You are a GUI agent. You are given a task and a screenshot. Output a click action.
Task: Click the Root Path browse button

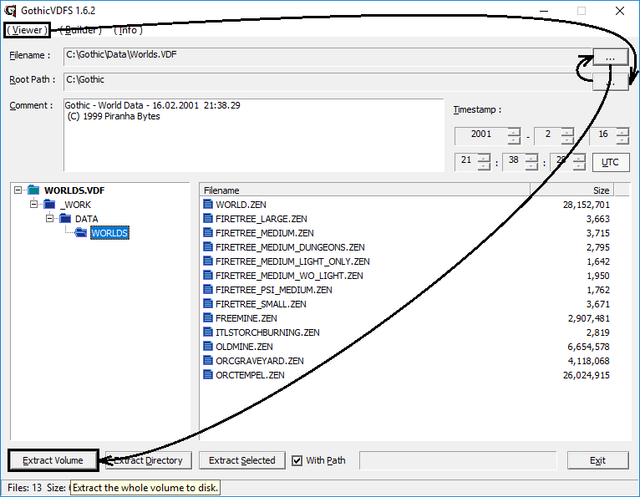point(610,82)
